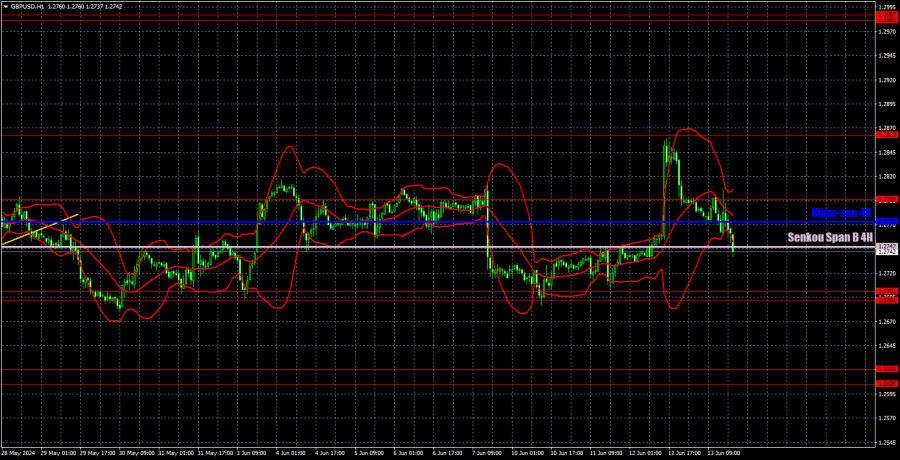The width and height of the screenshot is (900, 460).
Task: Click the red 1.2987 price tag at top
Action: 886,14
